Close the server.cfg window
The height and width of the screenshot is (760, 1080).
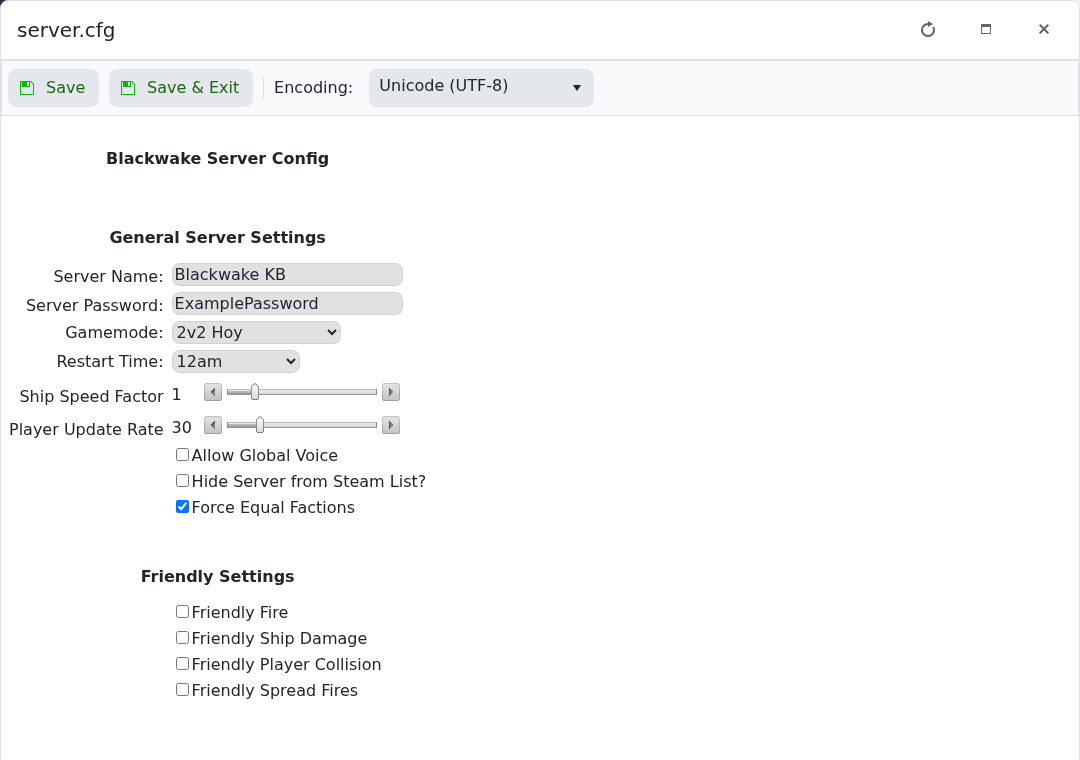[x=1043, y=29]
